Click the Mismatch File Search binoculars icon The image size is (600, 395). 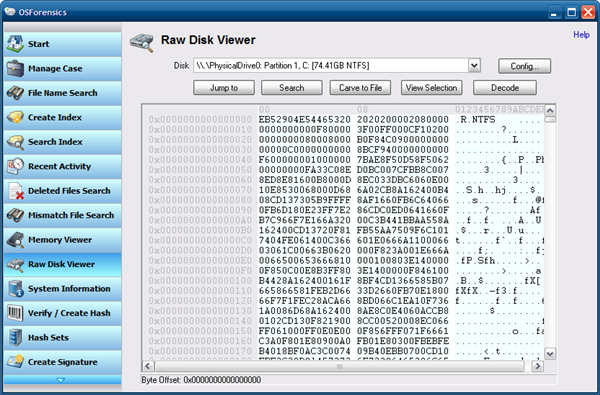[x=15, y=215]
